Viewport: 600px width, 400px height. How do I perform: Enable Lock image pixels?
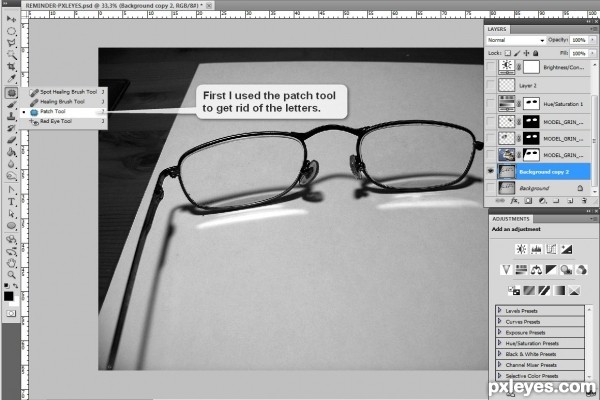point(517,53)
